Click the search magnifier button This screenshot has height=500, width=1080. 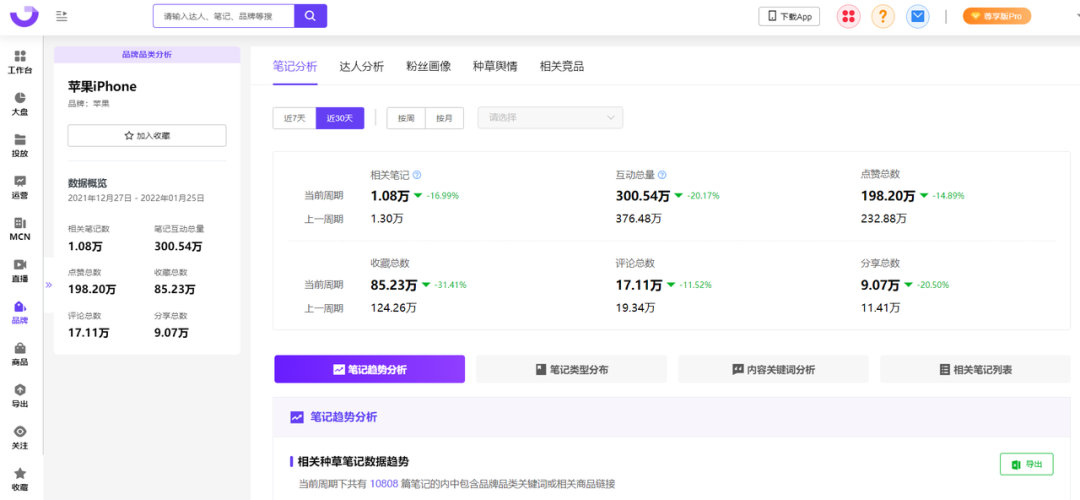pyautogui.click(x=311, y=16)
